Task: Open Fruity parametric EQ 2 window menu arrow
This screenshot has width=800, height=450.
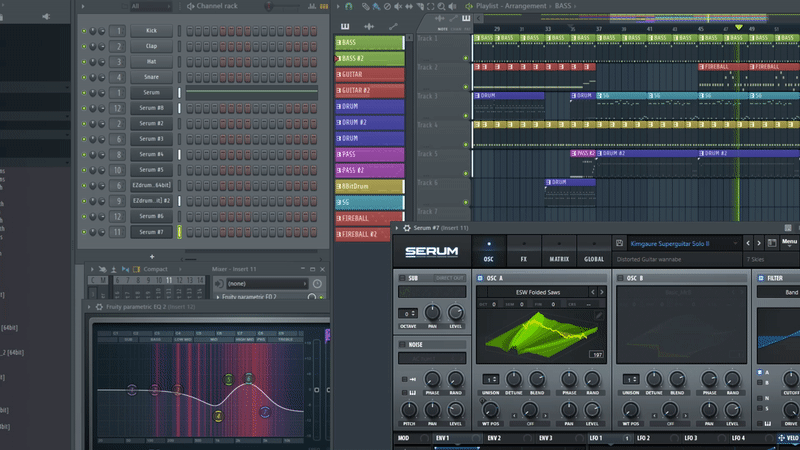Action: 89,307
